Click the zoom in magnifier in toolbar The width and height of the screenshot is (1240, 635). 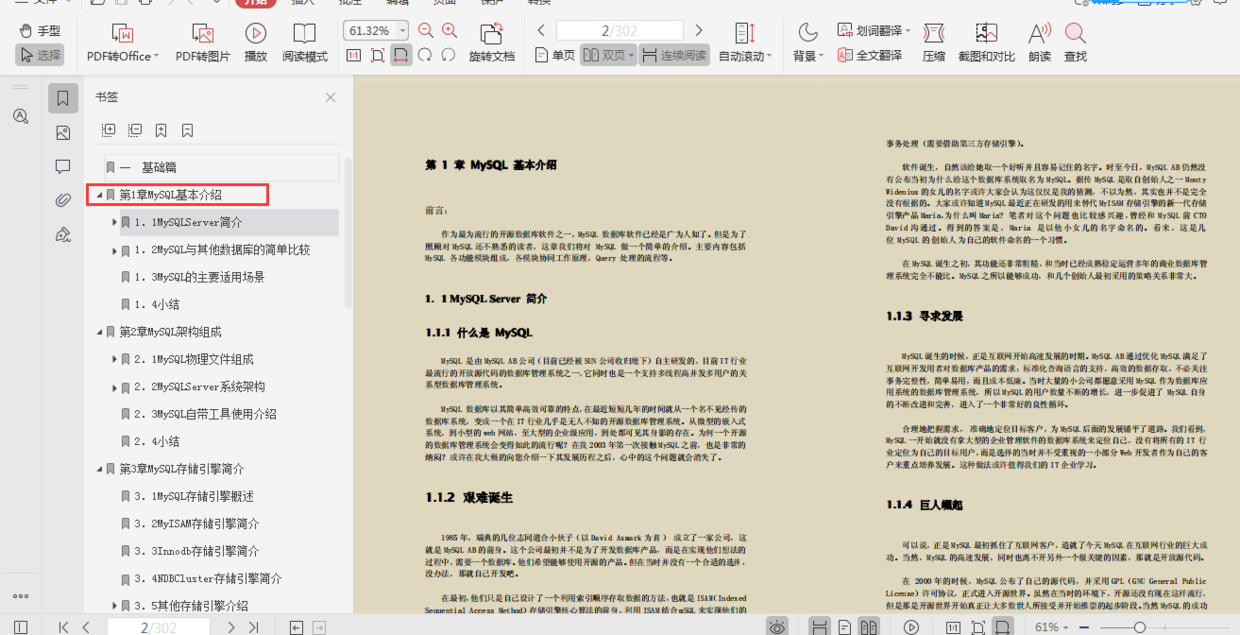click(450, 31)
